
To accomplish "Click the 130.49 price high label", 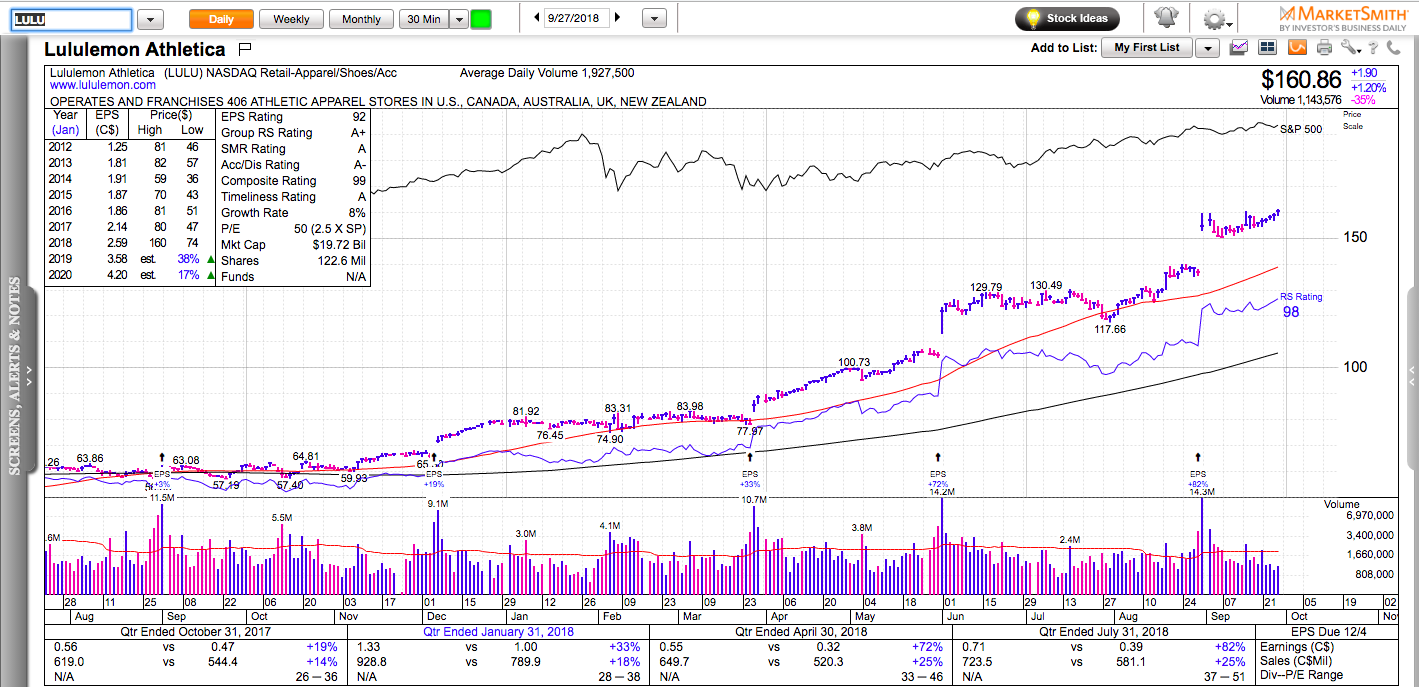I will 1046,285.
